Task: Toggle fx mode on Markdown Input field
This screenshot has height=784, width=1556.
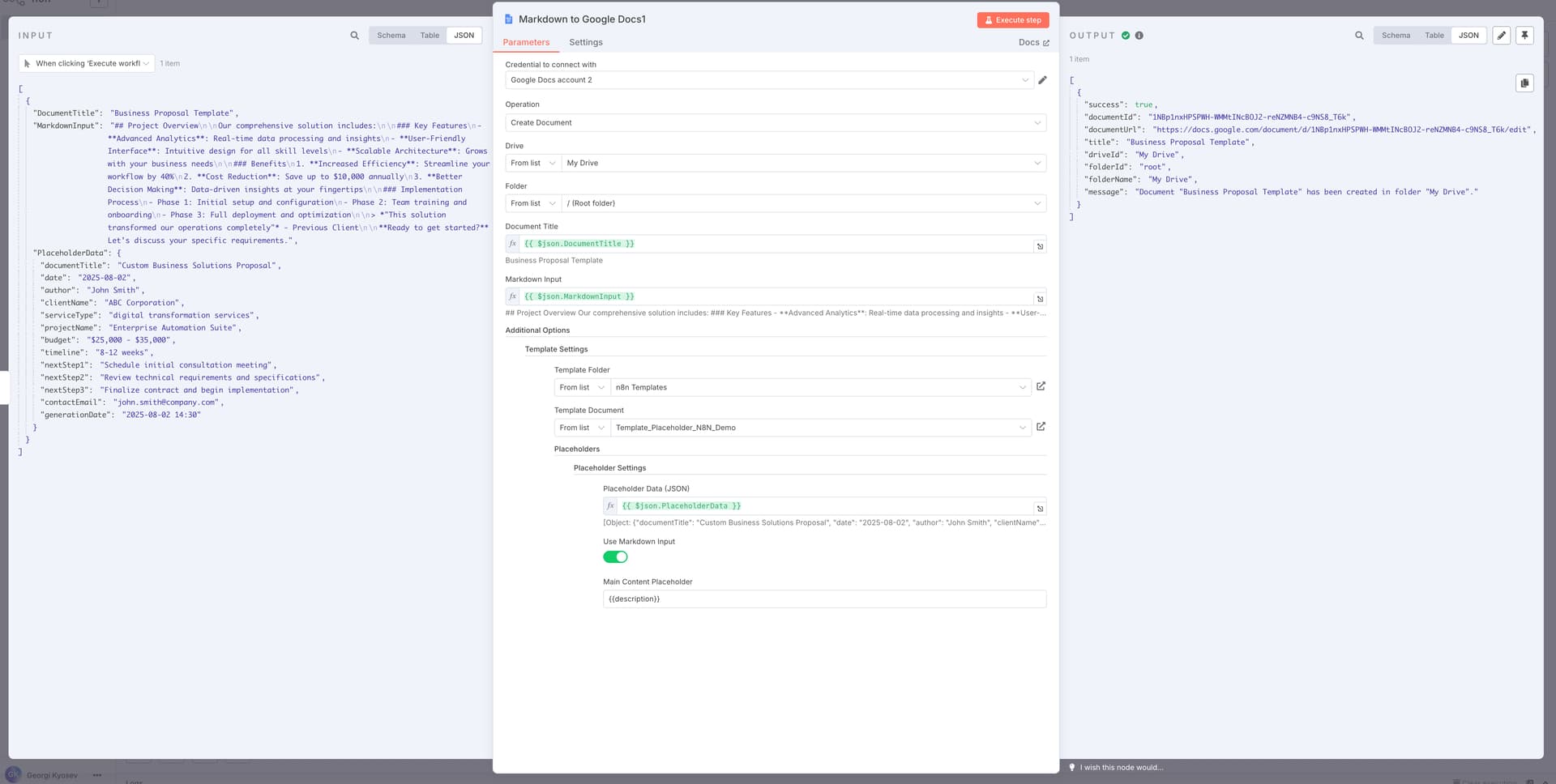Action: tap(512, 296)
